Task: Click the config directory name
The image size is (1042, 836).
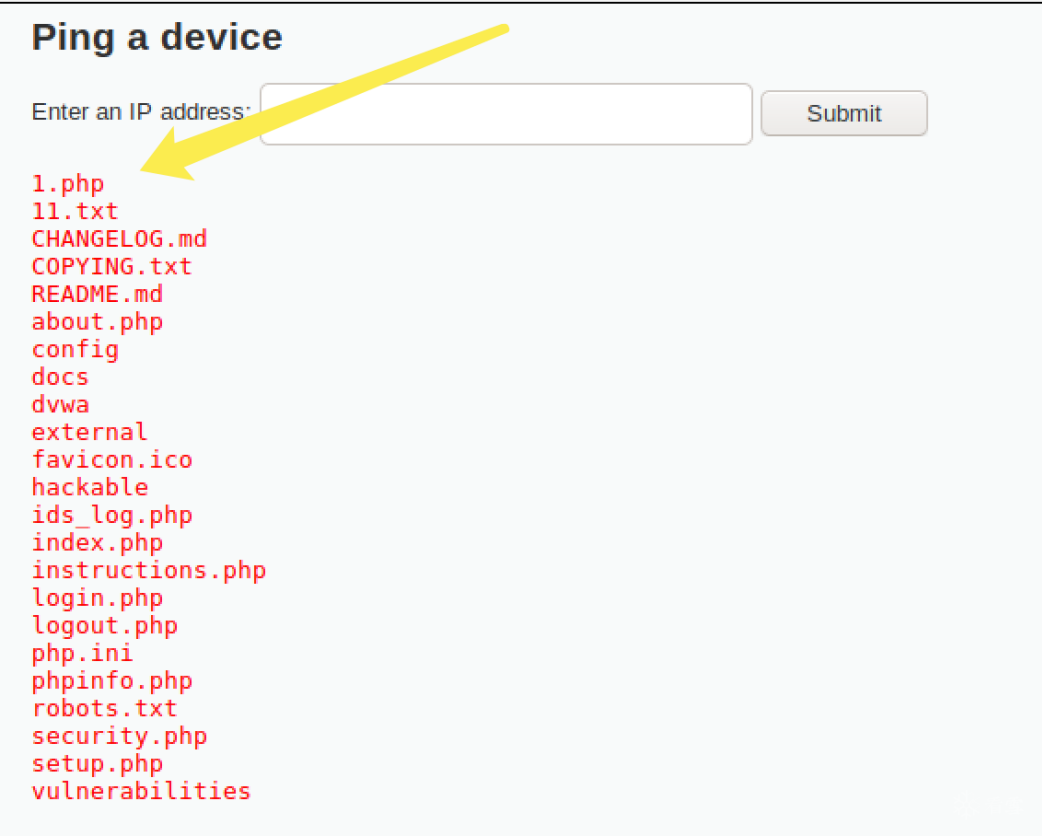Action: [75, 350]
